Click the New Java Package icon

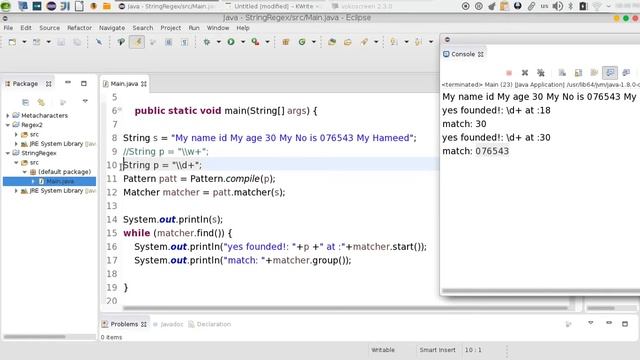point(286,42)
